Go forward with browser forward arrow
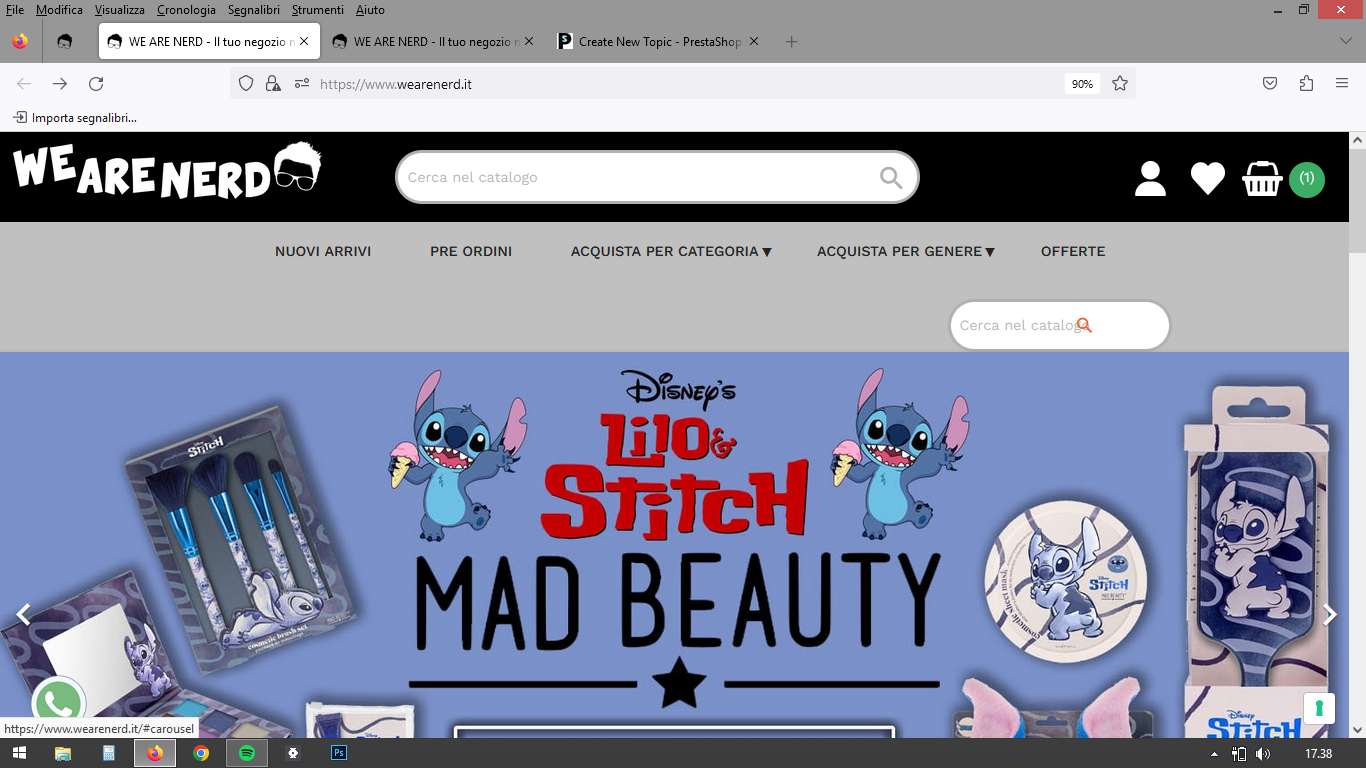1366x768 pixels. coord(60,84)
